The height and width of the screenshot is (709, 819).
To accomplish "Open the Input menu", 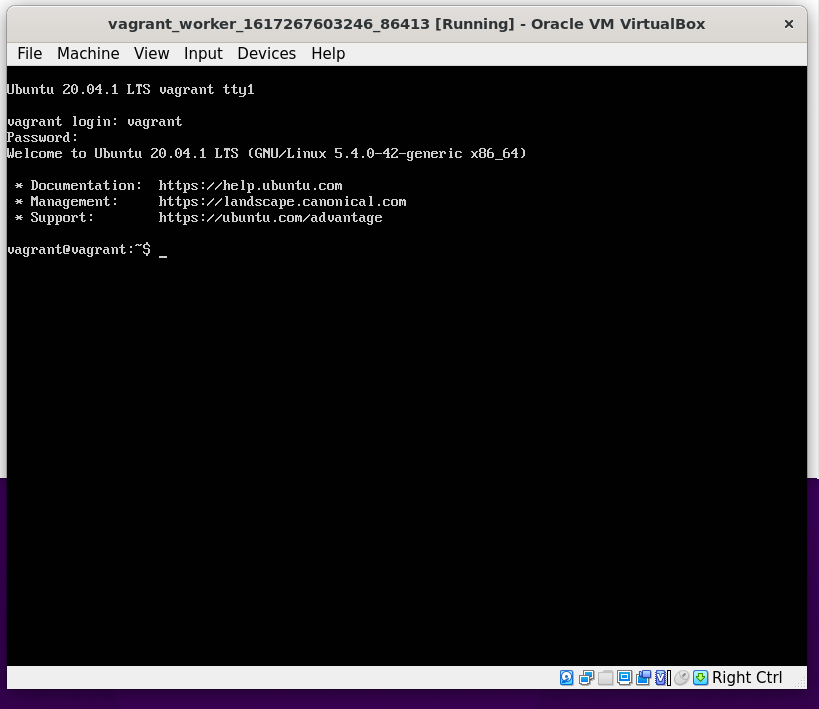I will (x=203, y=53).
